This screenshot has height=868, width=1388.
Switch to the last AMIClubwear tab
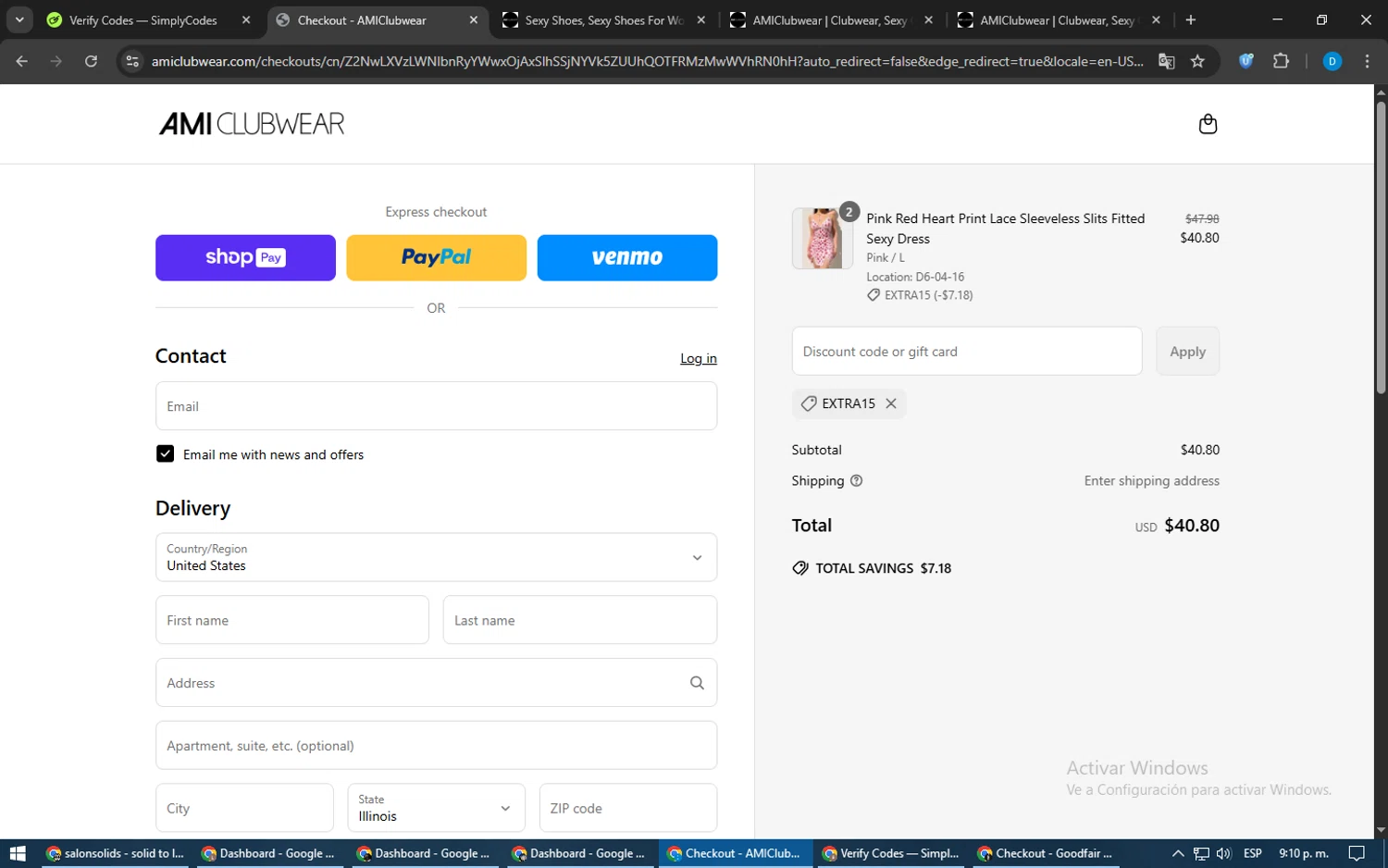point(1058,19)
